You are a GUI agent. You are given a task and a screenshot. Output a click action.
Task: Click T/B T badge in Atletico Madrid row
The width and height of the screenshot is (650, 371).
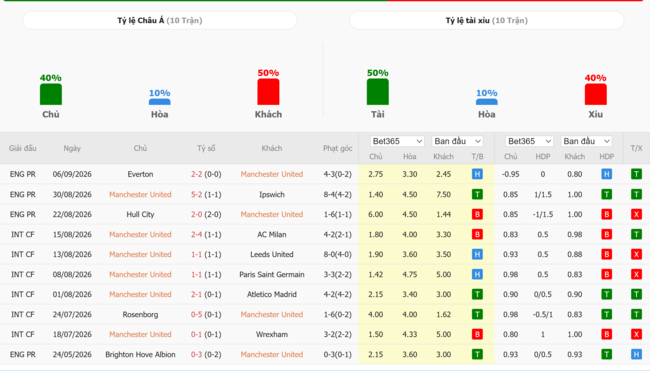477,294
